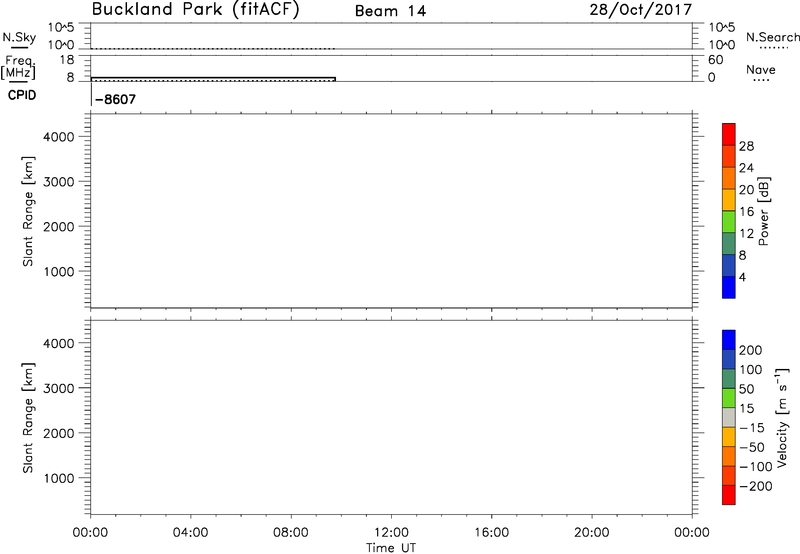The image size is (800, 554).
Task: Click the 60 Nave axis tick label
Action: click(715, 60)
